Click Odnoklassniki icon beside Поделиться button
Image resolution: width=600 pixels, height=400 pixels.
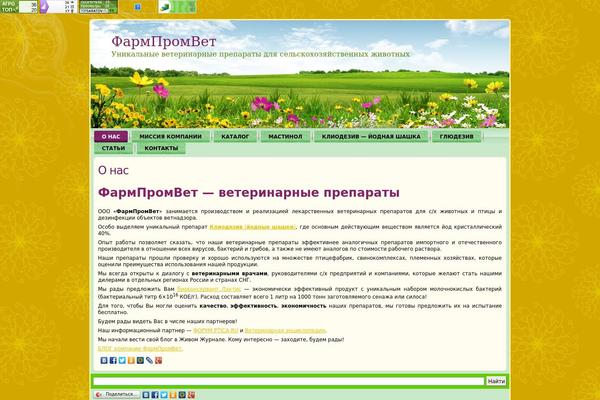pos(173,395)
